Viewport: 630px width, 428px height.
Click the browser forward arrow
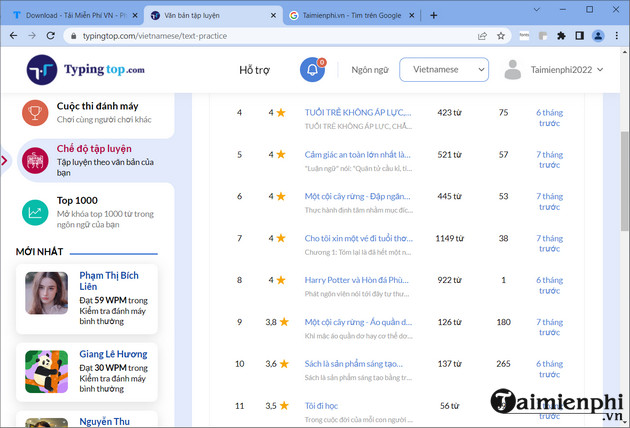pos(32,36)
